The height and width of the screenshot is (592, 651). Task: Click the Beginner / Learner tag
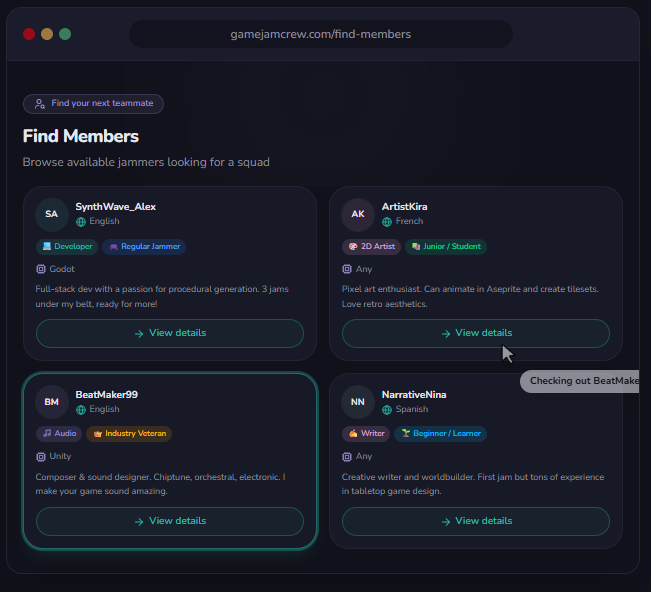(439, 434)
